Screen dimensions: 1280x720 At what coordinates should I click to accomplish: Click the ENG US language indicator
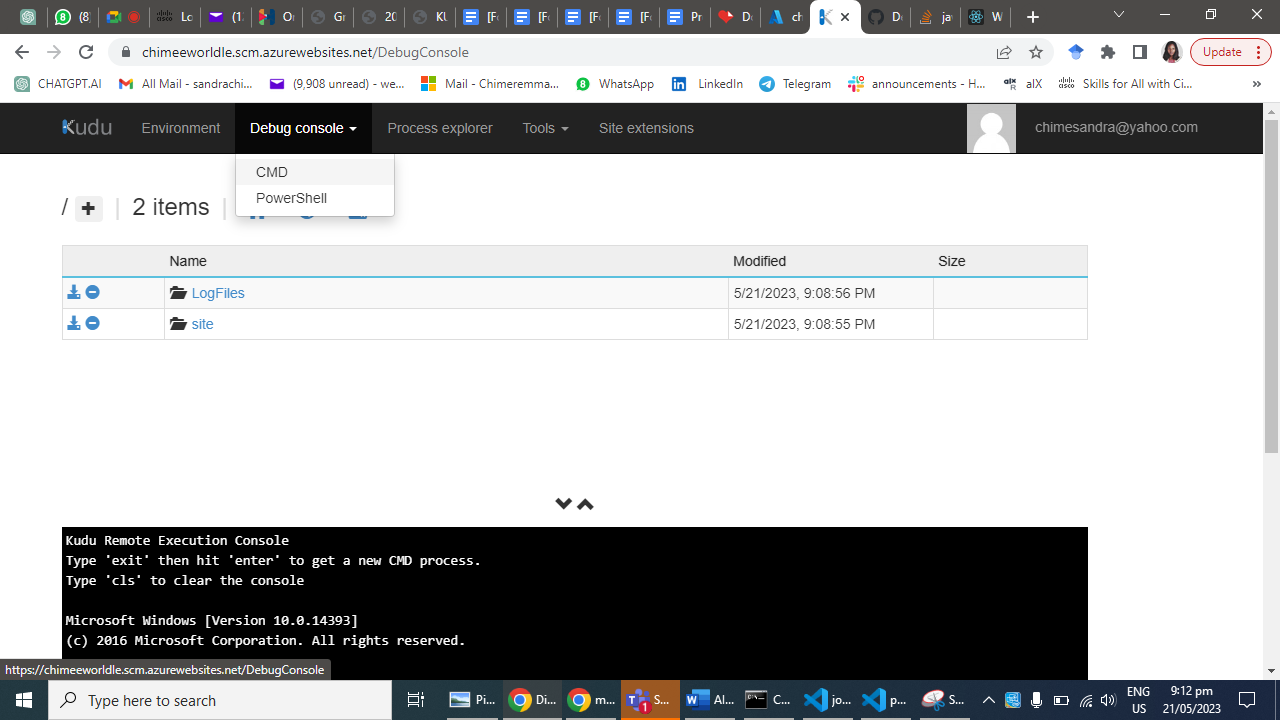click(x=1138, y=700)
